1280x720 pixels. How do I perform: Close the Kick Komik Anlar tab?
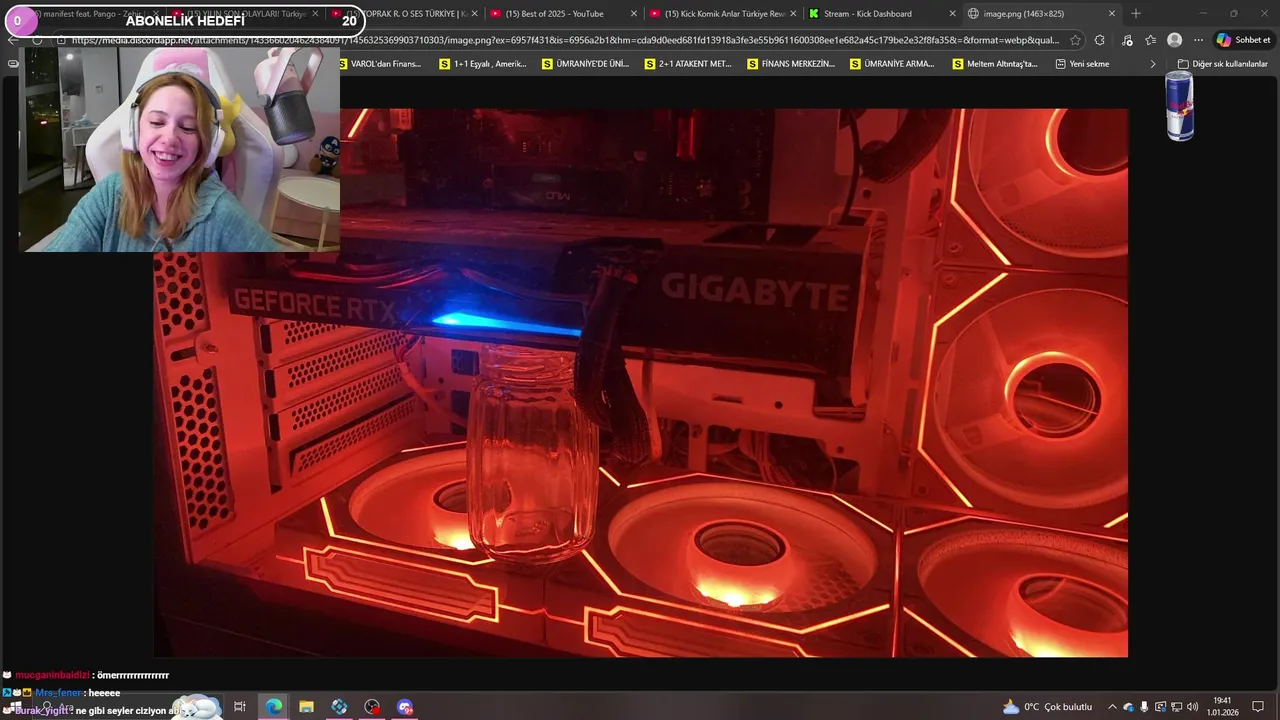793,14
